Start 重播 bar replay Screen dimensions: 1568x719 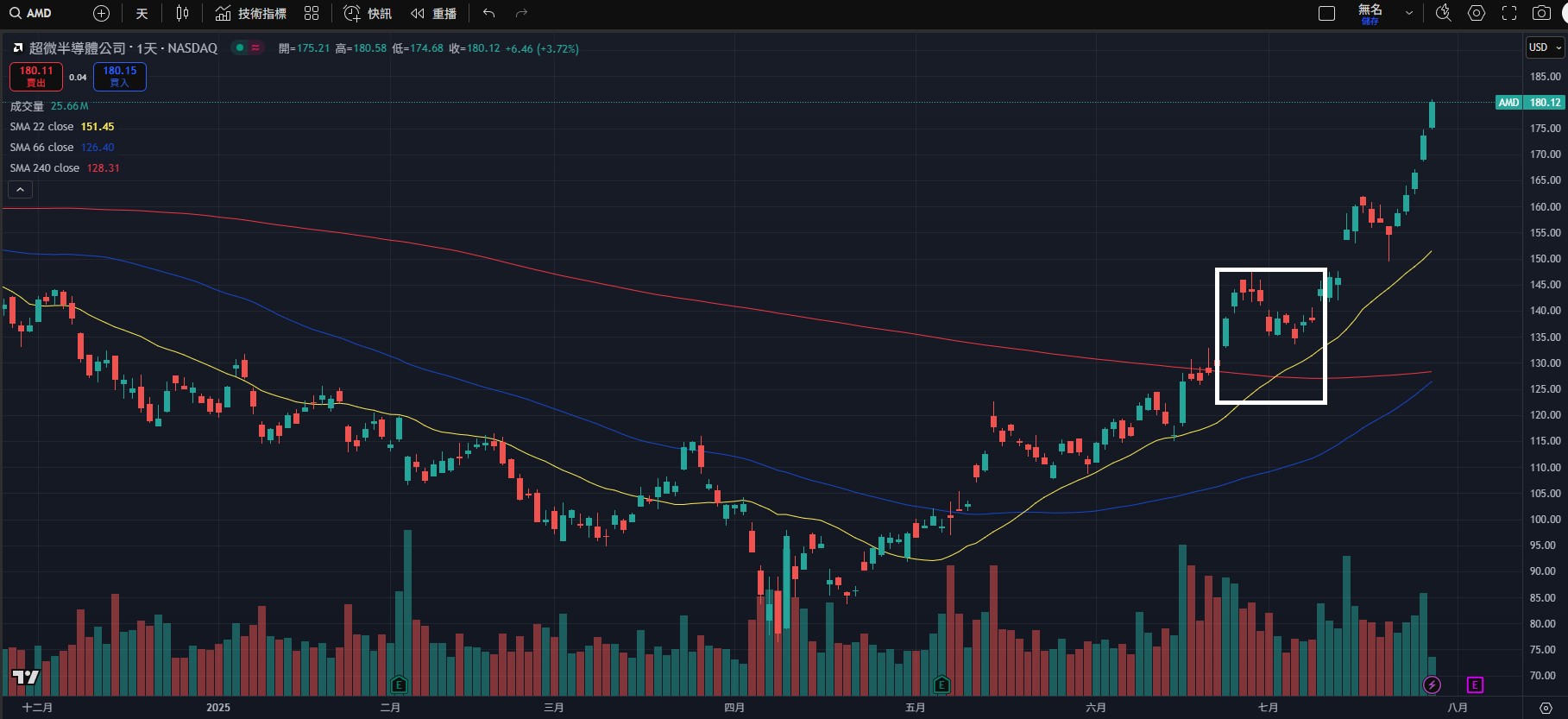tap(433, 13)
